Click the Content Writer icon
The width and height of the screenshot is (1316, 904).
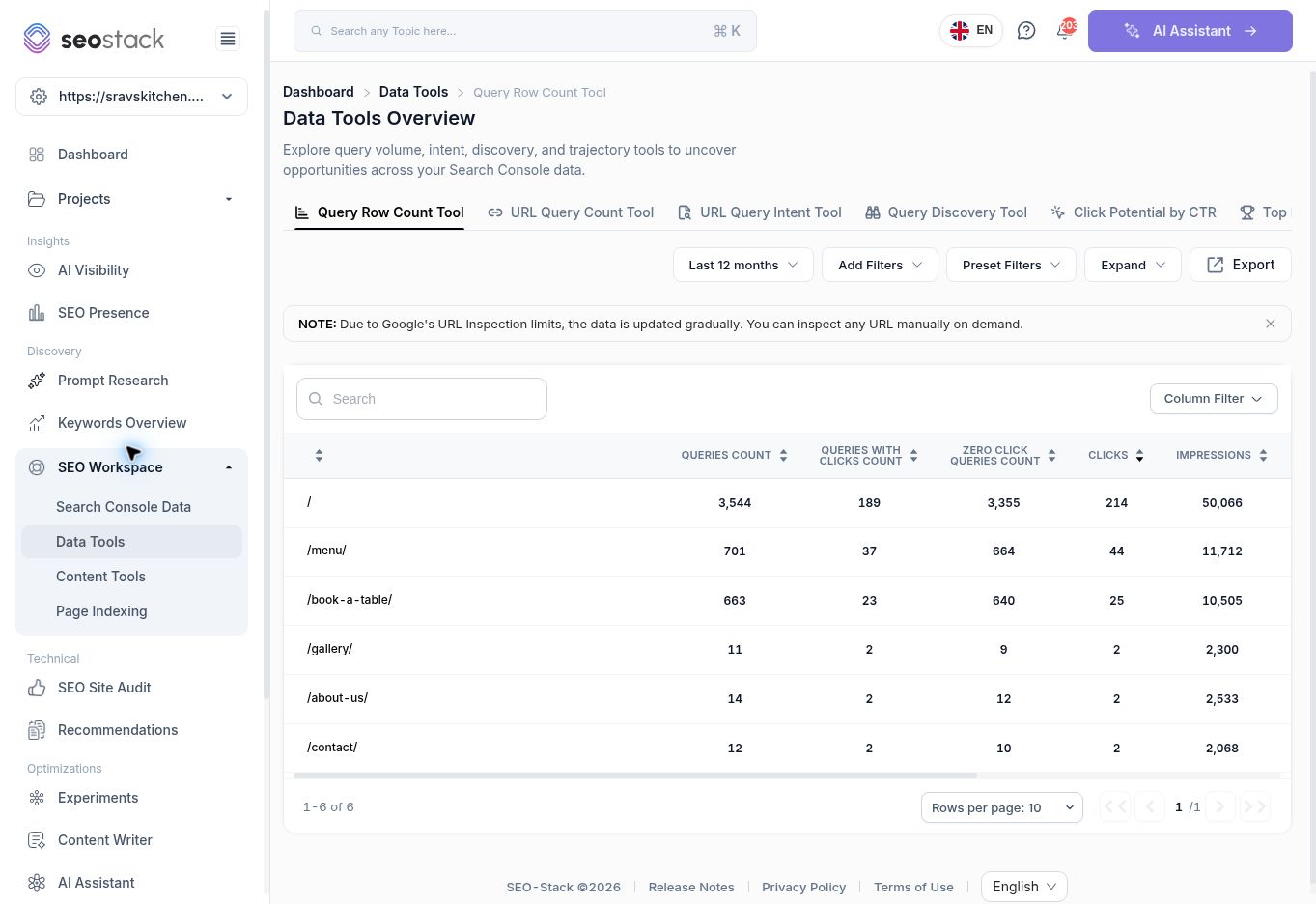coord(37,840)
